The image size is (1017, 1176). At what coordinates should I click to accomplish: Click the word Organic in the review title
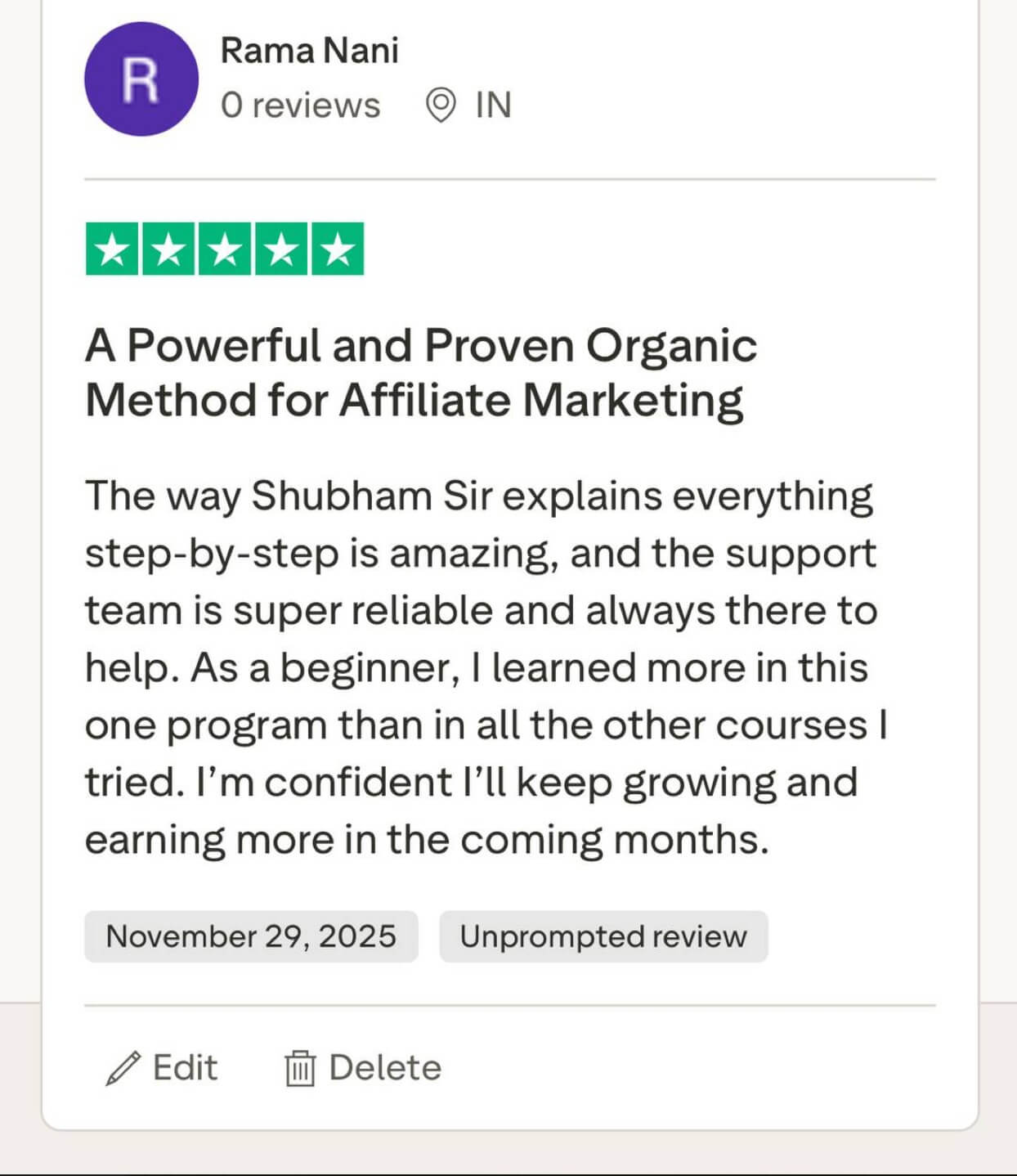point(670,346)
